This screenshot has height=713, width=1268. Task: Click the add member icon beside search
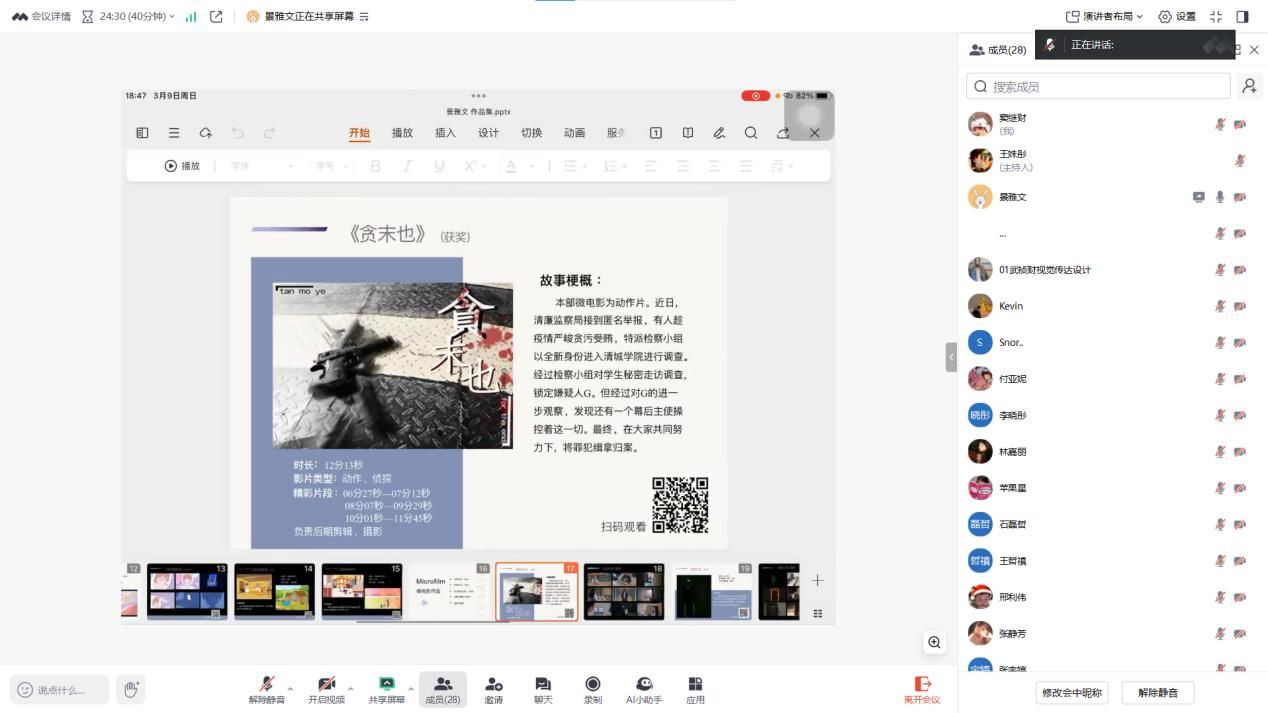point(1249,86)
